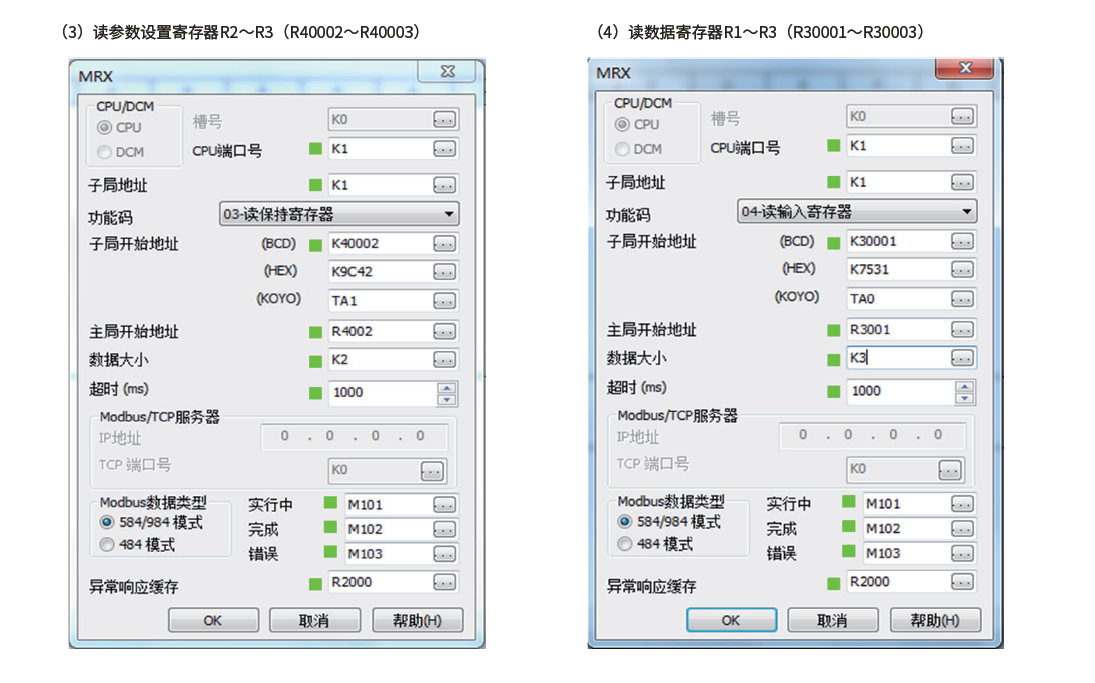This screenshot has width=1095, height=683.
Task: Click the browse button beside the R3001 field
Action: coord(962,330)
